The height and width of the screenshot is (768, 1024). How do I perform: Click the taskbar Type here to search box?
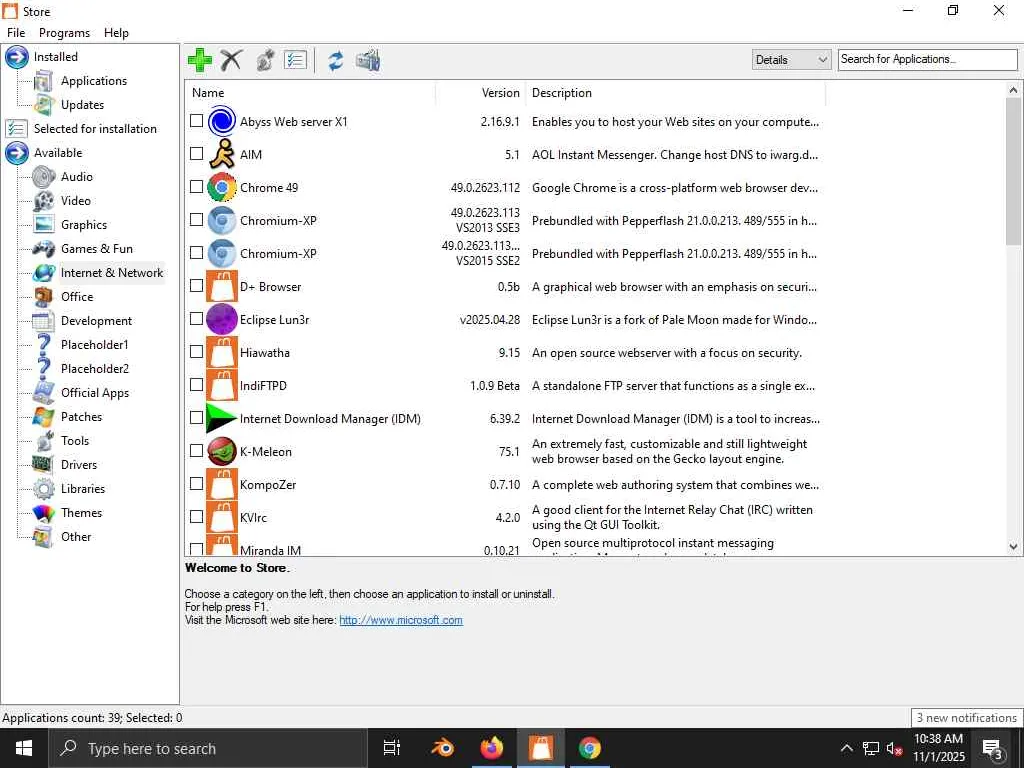tap(208, 748)
